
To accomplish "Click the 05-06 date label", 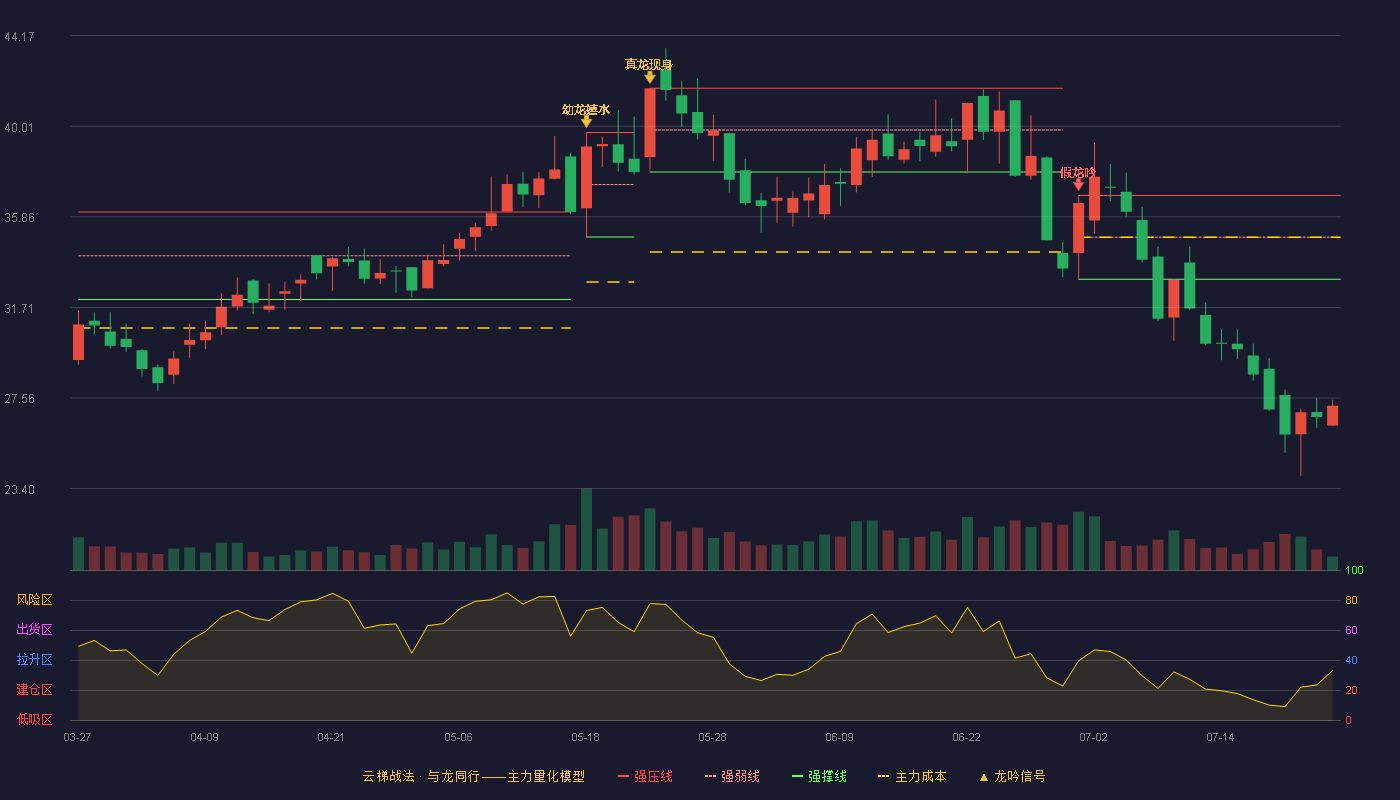I will [x=458, y=737].
